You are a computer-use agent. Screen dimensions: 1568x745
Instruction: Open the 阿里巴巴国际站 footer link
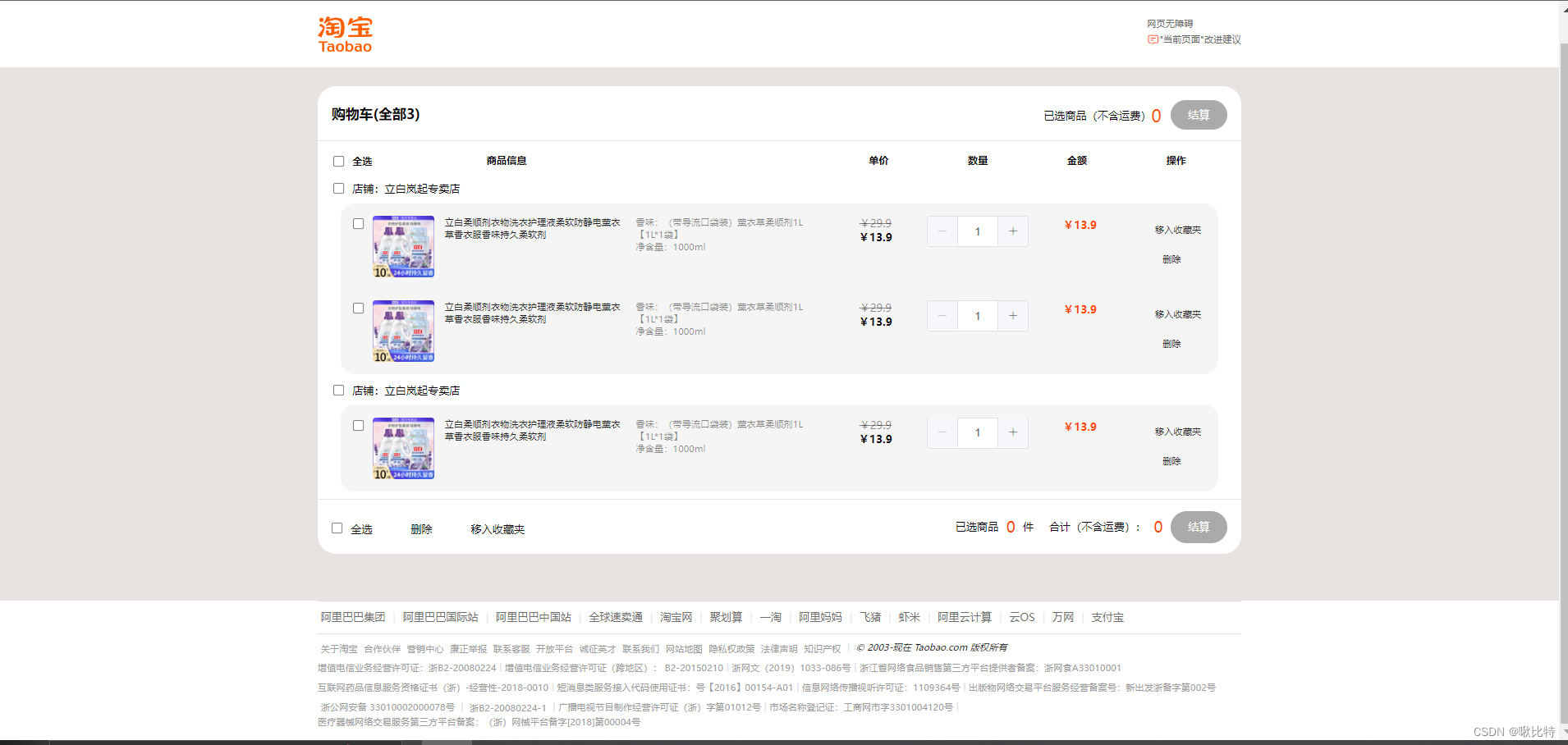pyautogui.click(x=440, y=617)
